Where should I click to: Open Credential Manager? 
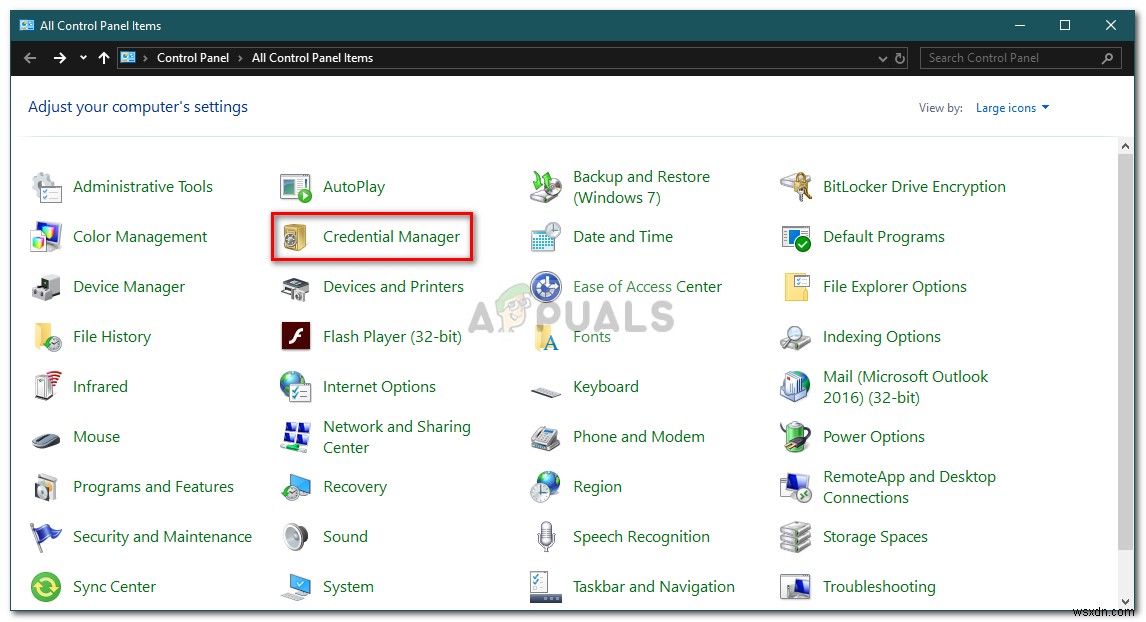click(390, 237)
